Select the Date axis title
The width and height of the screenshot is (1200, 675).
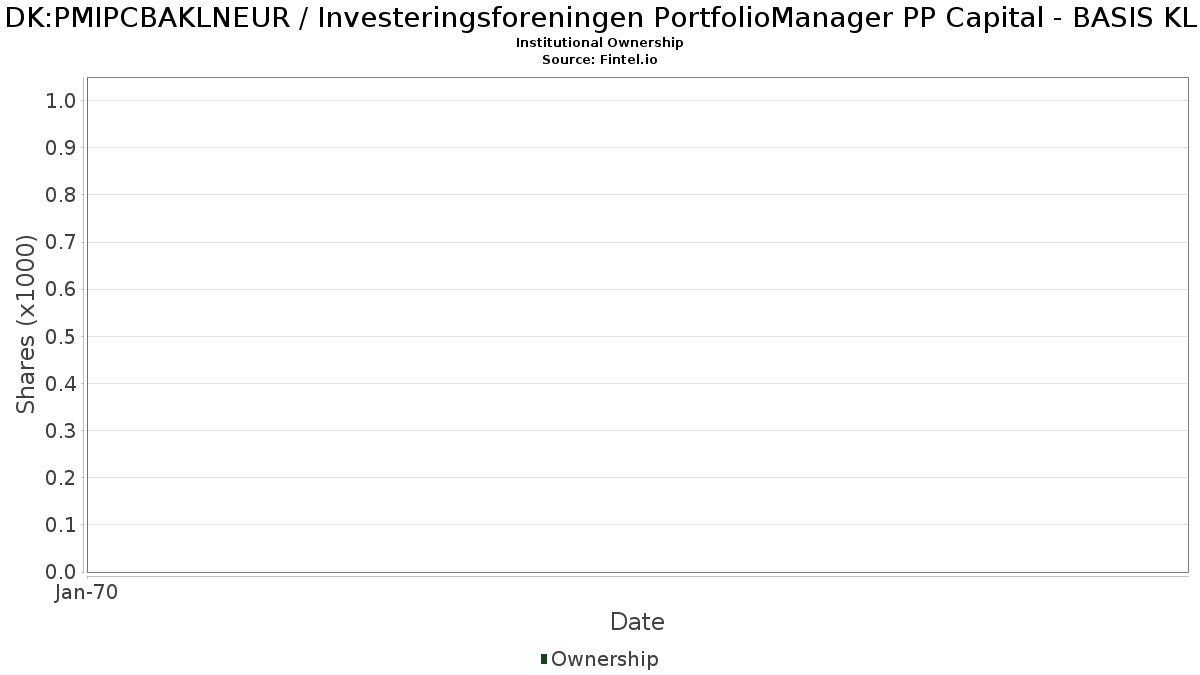point(637,622)
